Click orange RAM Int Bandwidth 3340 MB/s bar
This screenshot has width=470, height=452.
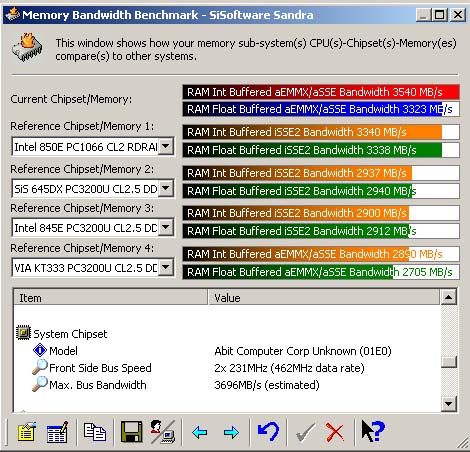pyautogui.click(x=321, y=132)
